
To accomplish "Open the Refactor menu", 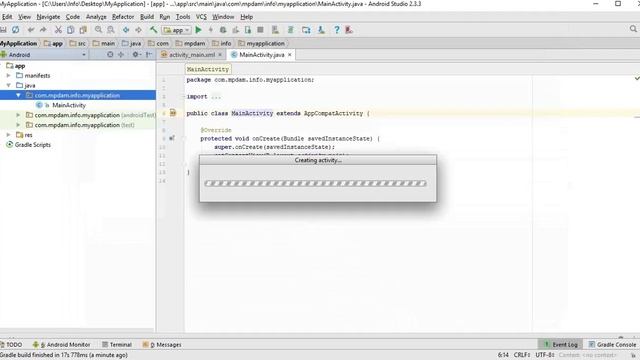I will tap(123, 17).
